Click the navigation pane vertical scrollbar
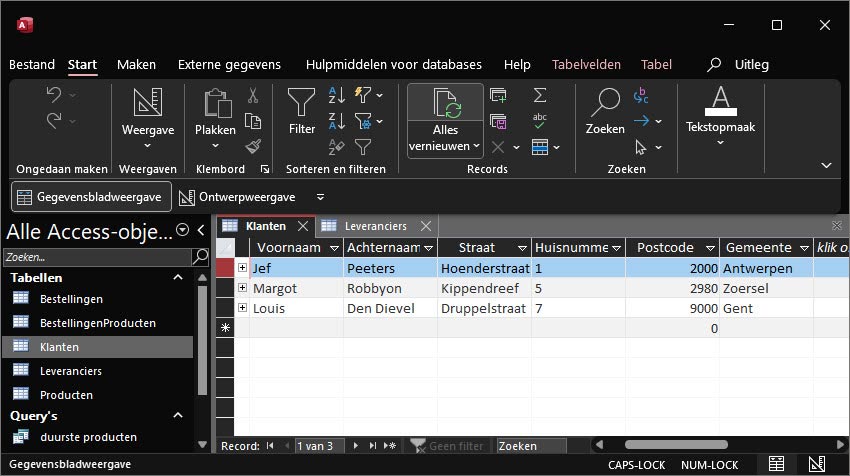 click(202, 340)
